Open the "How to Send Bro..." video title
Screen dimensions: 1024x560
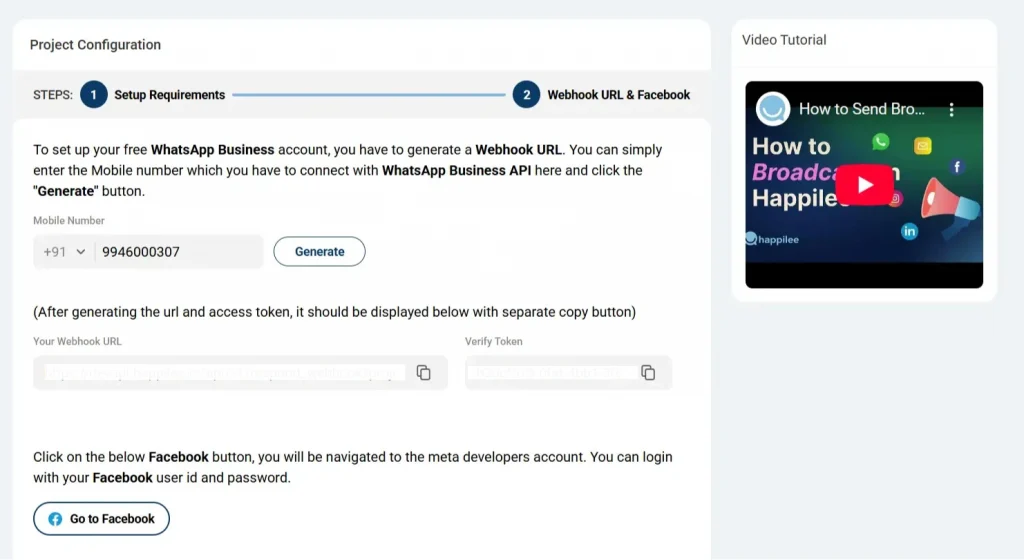pos(862,109)
